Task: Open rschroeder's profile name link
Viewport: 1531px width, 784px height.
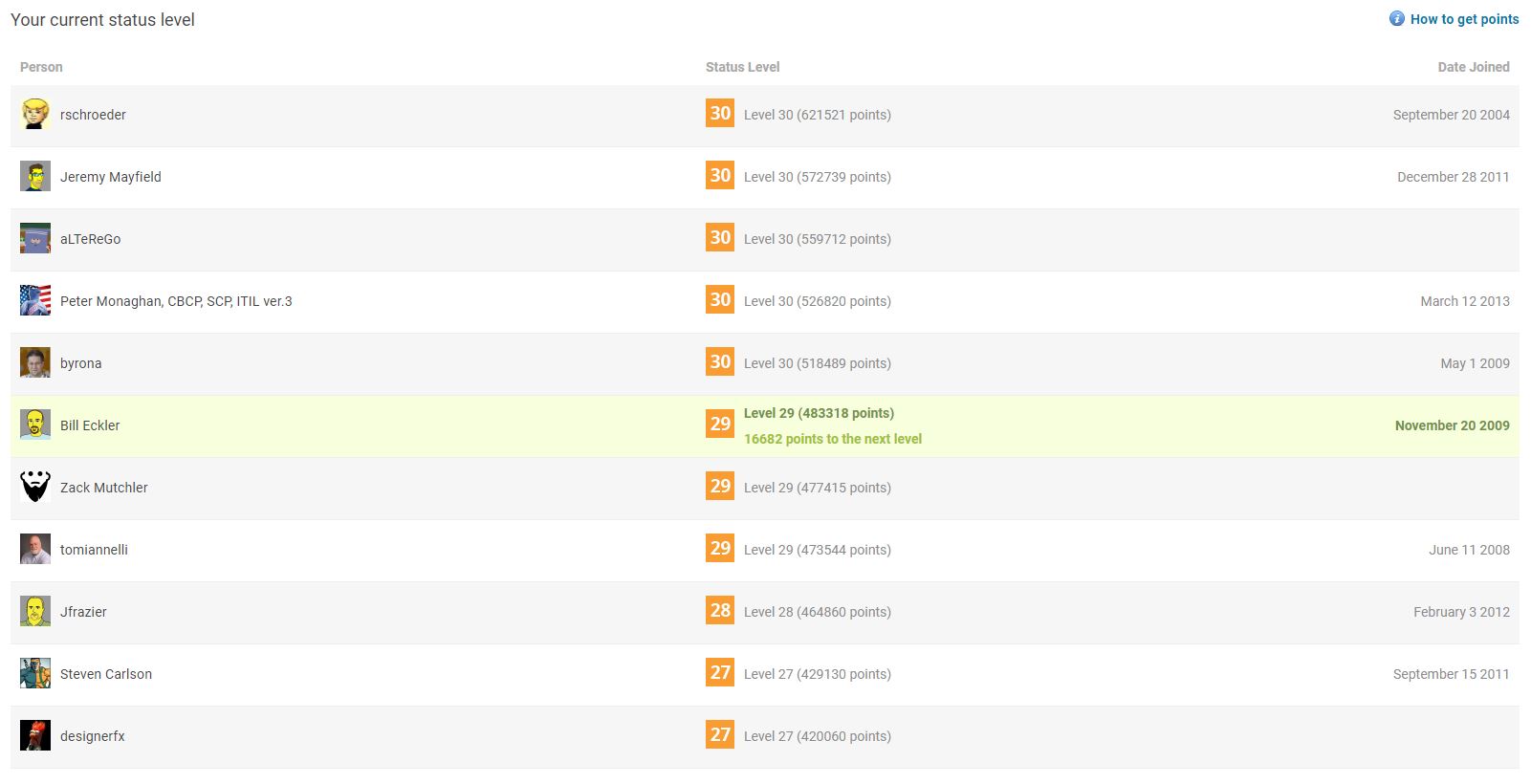Action: coord(93,115)
